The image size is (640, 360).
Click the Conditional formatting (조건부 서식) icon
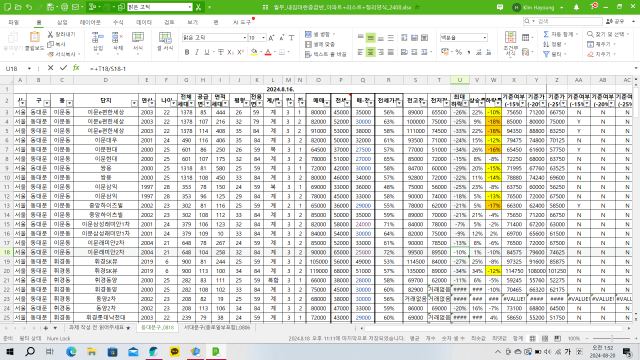click(x=510, y=43)
